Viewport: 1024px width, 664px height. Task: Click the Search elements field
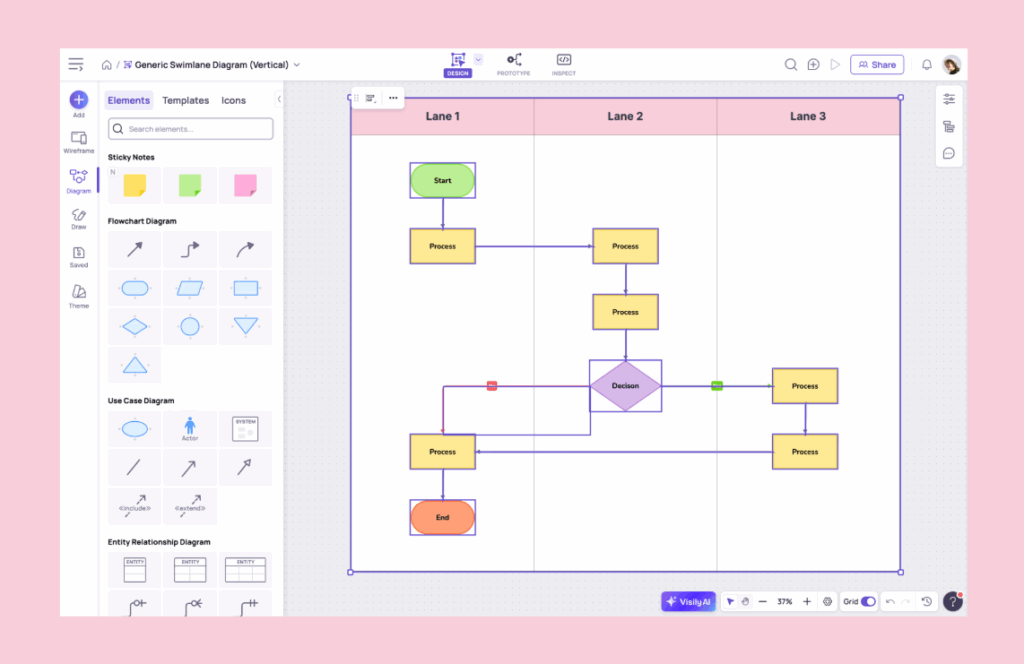[x=191, y=129]
